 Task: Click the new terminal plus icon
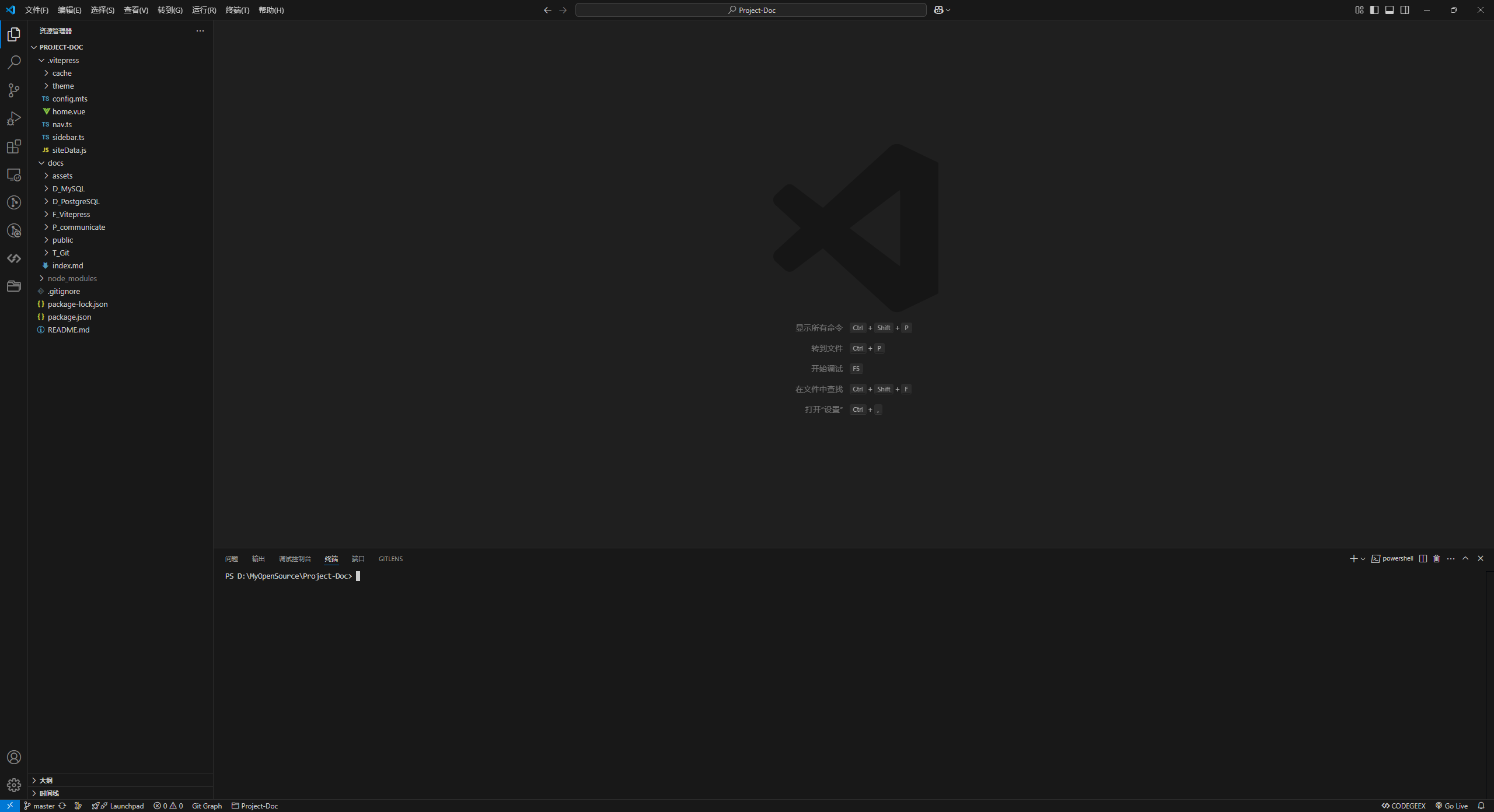(1353, 558)
